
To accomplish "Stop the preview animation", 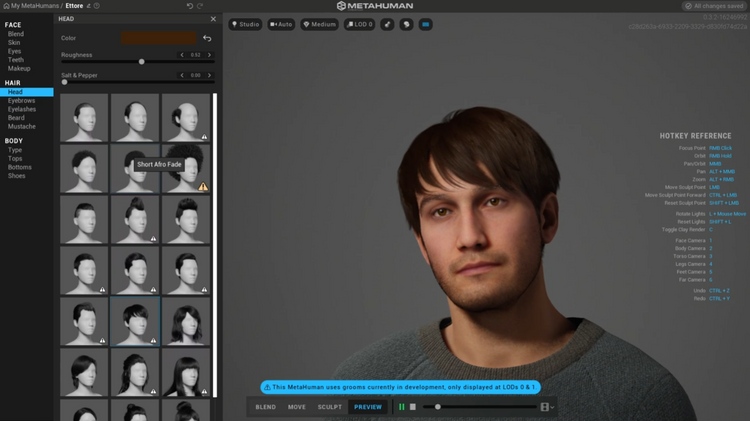I will point(413,407).
